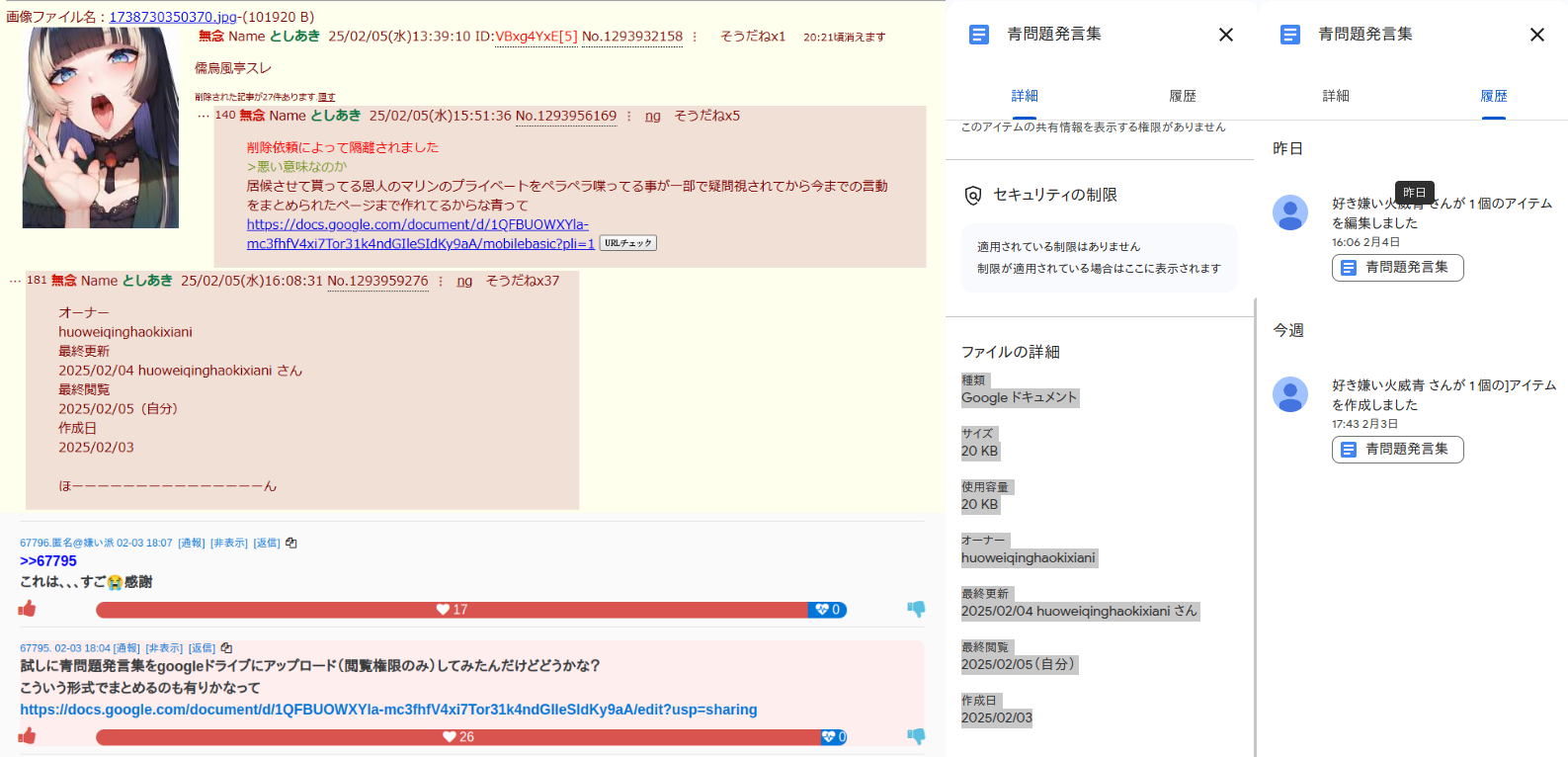Click copy icon next to comment 67795's 返信
1568x757 pixels.
(226, 648)
